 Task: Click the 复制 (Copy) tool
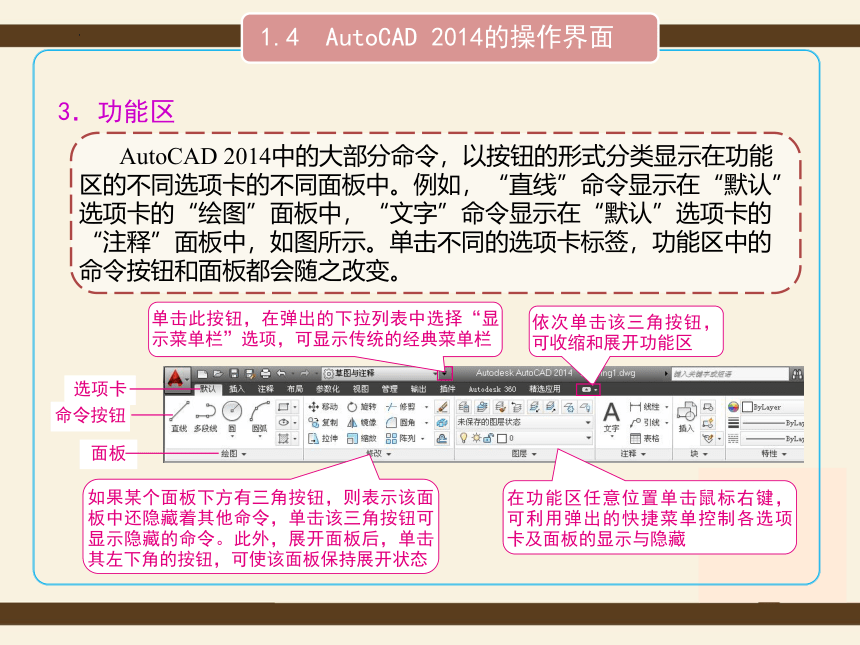click(323, 422)
